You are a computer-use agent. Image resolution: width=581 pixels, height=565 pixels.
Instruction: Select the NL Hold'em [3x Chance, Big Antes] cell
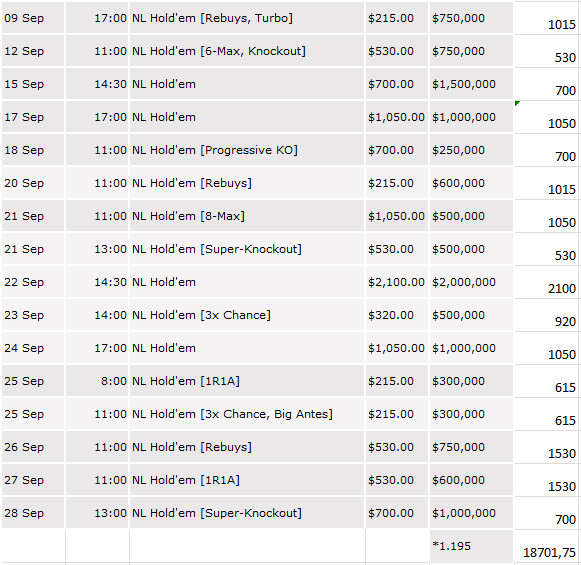point(247,414)
